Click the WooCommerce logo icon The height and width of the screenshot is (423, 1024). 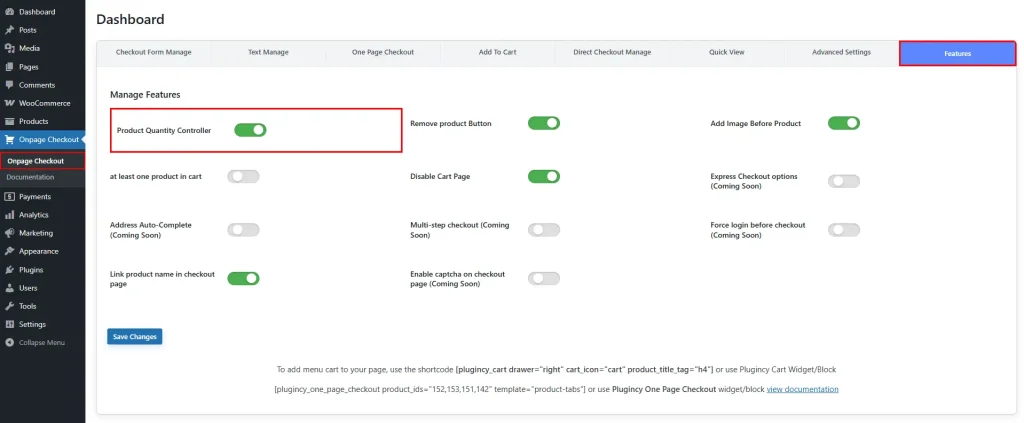[x=9, y=103]
